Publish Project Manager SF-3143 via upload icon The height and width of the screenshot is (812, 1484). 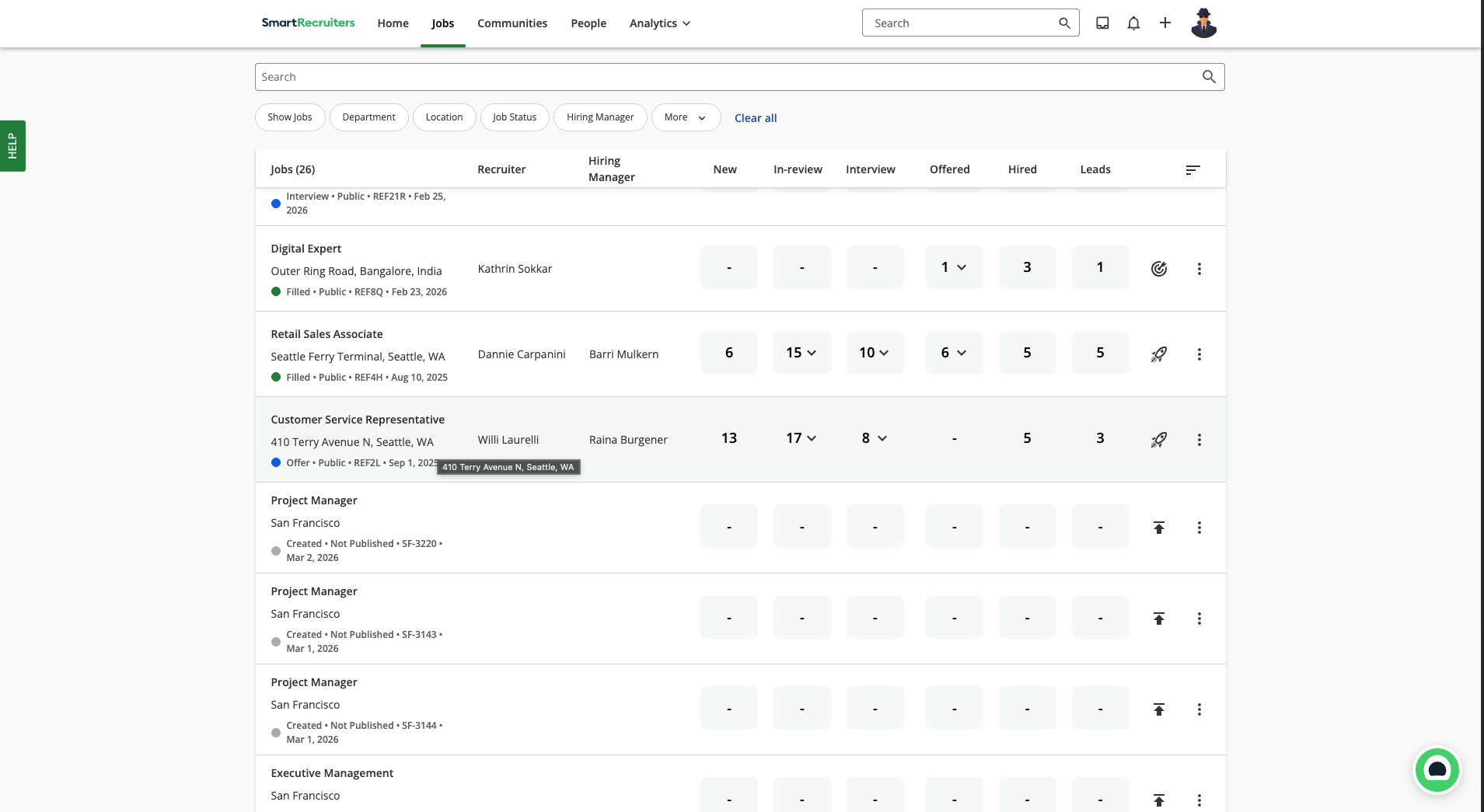[1158, 619]
